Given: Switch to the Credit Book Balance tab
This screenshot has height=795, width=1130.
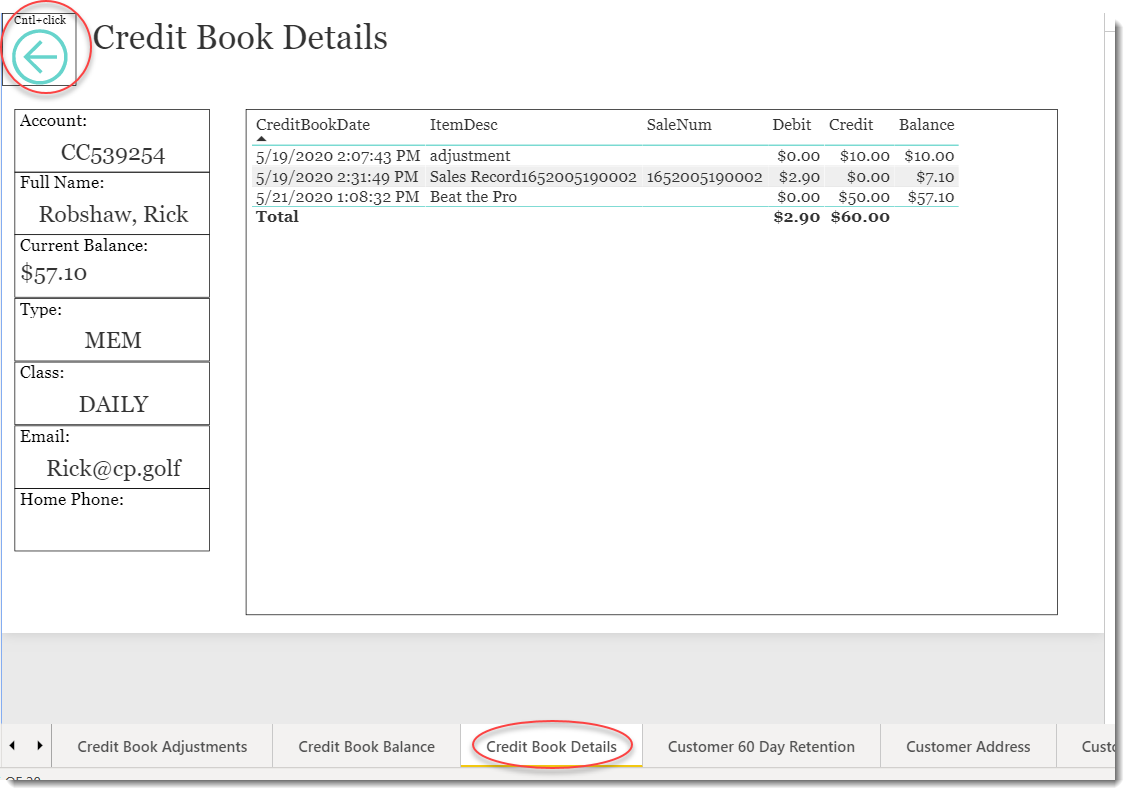Looking at the screenshot, I should [366, 747].
